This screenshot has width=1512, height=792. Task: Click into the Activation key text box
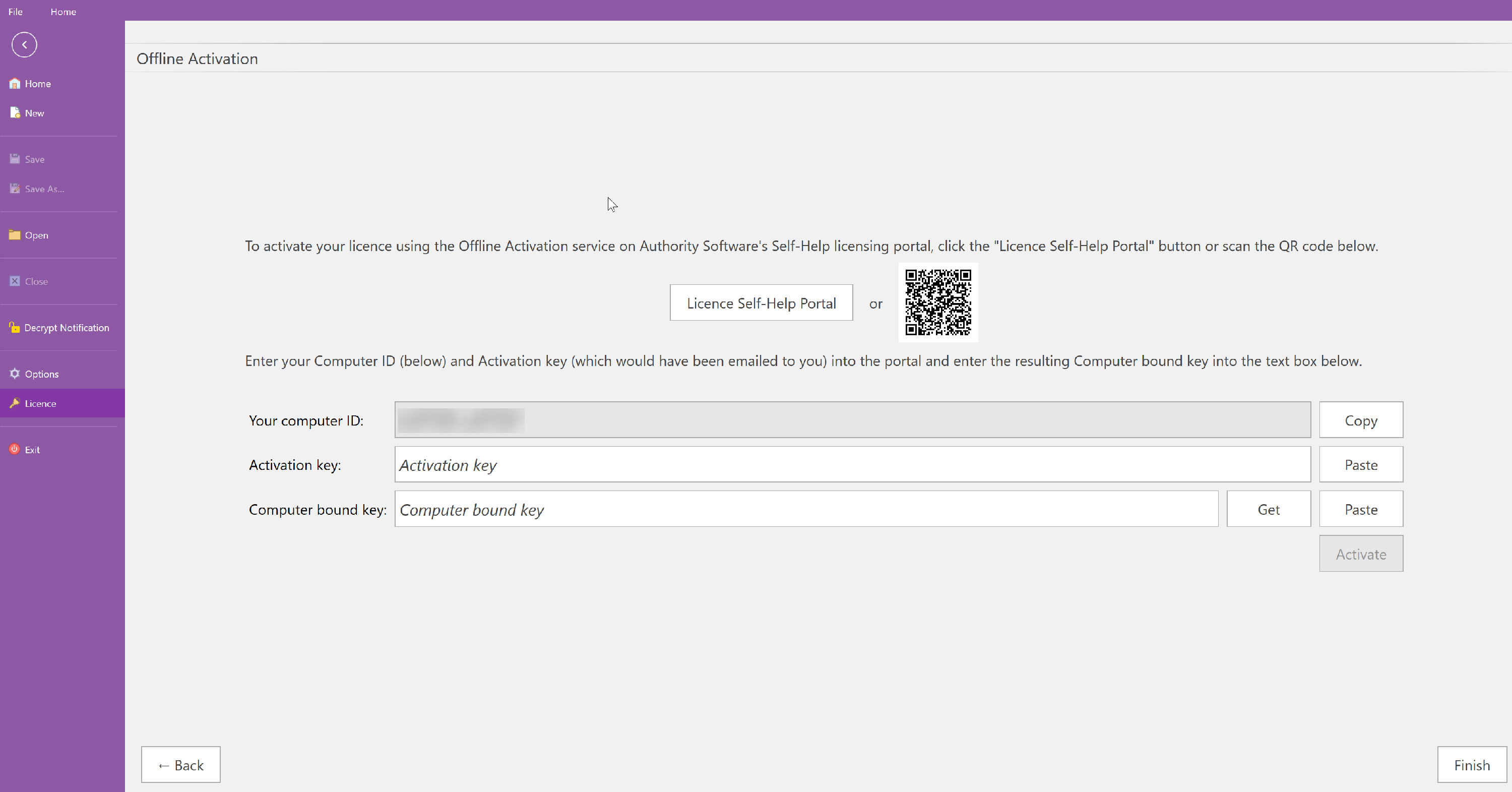pos(851,465)
